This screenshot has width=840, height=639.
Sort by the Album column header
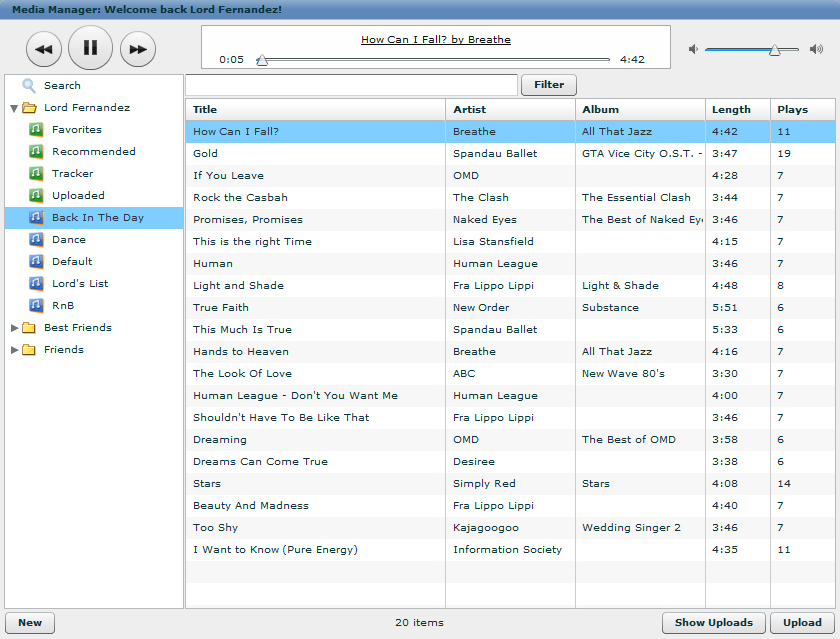pyautogui.click(x=640, y=110)
